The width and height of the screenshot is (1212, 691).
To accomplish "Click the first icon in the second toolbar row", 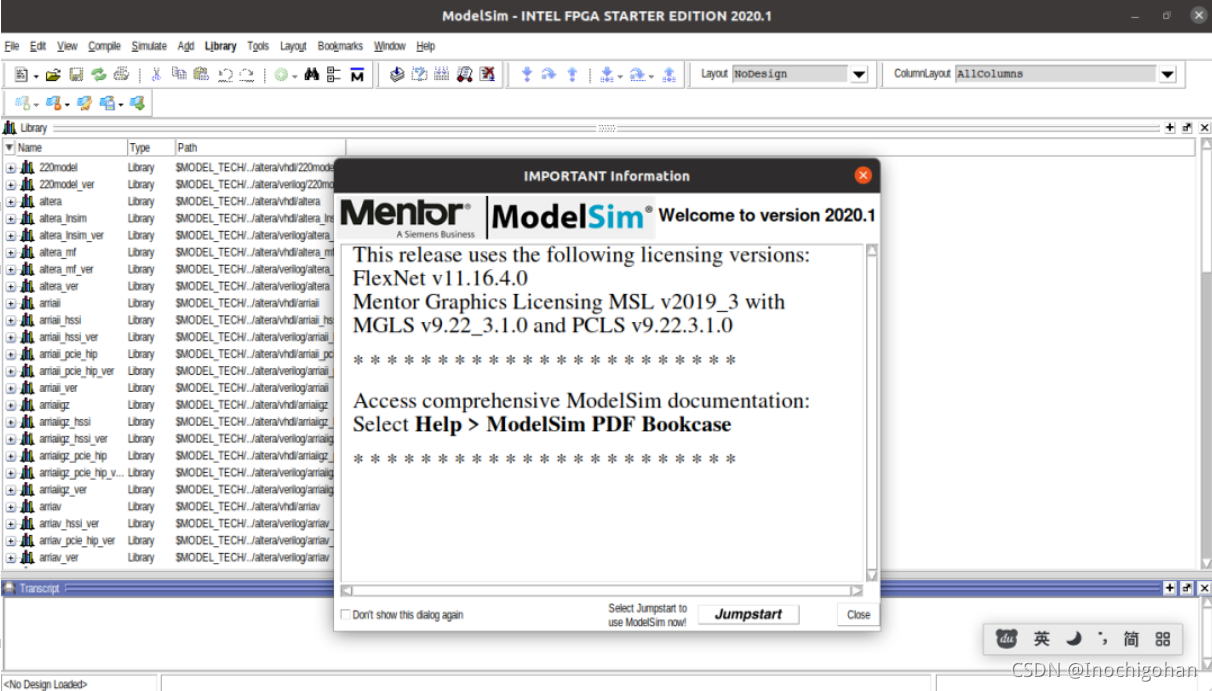I will point(22,103).
